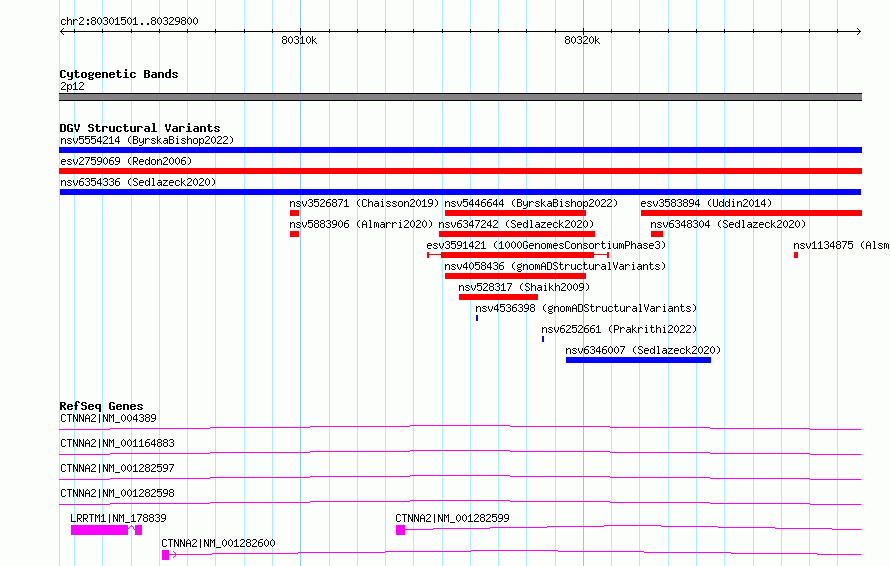
Task: Click the blue bar under nsv6346007
Action: [x=639, y=360]
